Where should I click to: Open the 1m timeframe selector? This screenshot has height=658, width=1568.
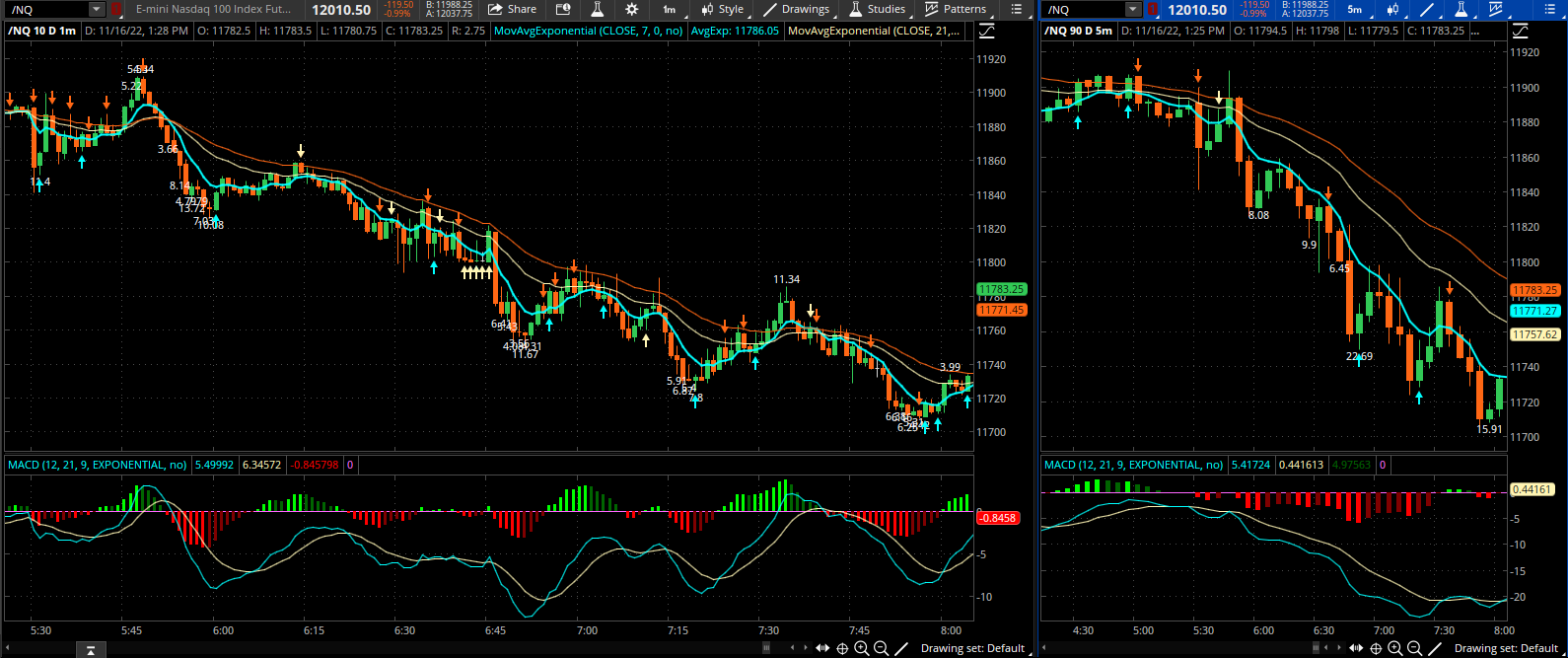point(670,10)
